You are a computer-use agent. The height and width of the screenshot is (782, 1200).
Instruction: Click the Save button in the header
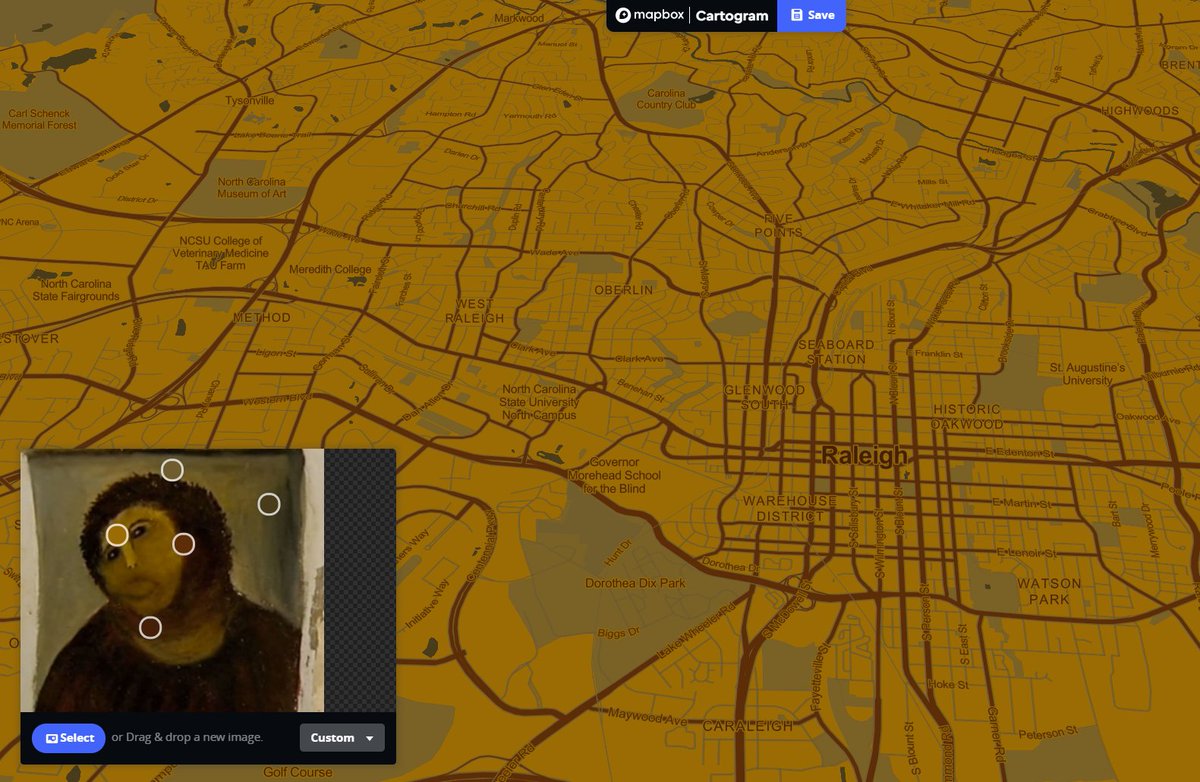pyautogui.click(x=811, y=16)
